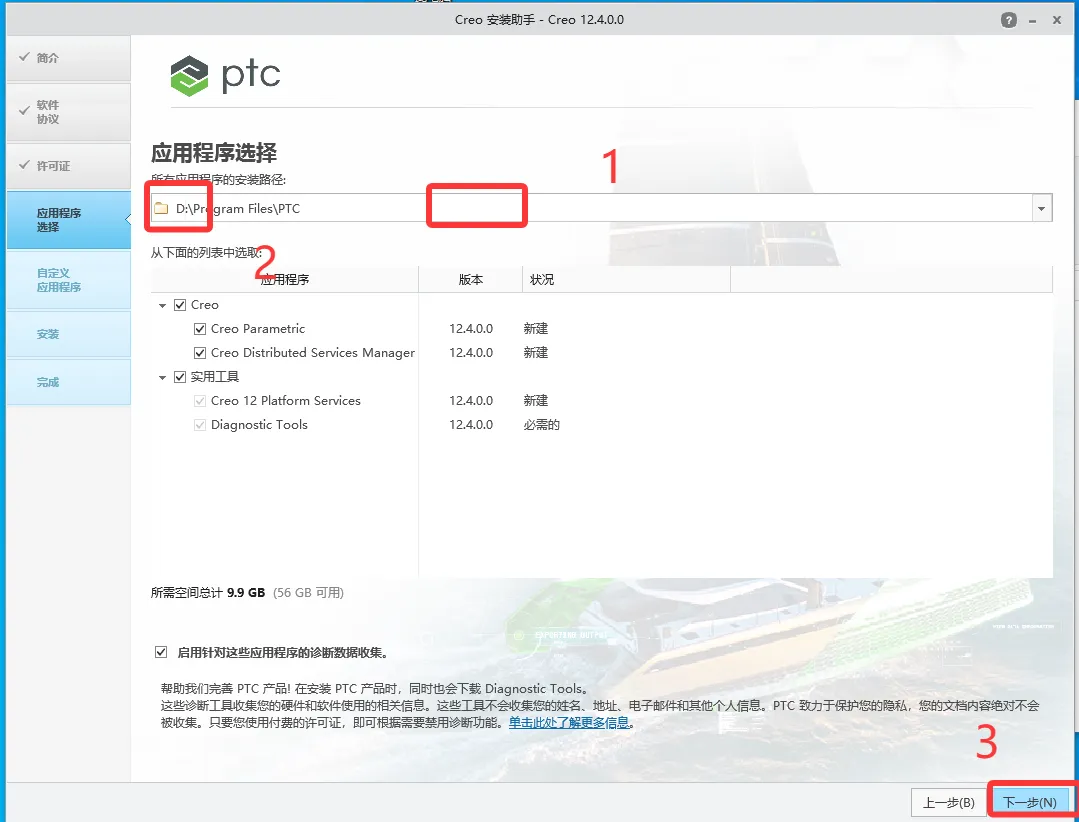The height and width of the screenshot is (822, 1079).
Task: Disable 启用针对这些应用程序的诊断数据收集 checkbox
Action: click(161, 652)
